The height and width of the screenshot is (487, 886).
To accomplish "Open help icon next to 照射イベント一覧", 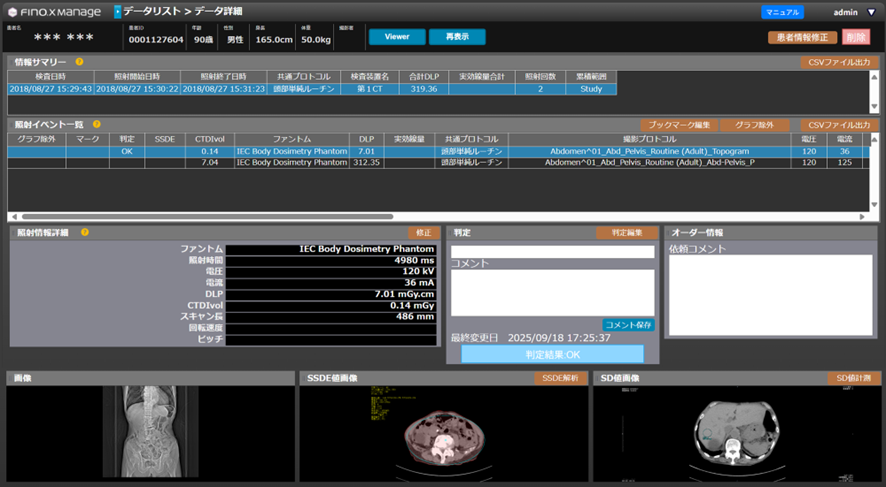I will (97, 124).
